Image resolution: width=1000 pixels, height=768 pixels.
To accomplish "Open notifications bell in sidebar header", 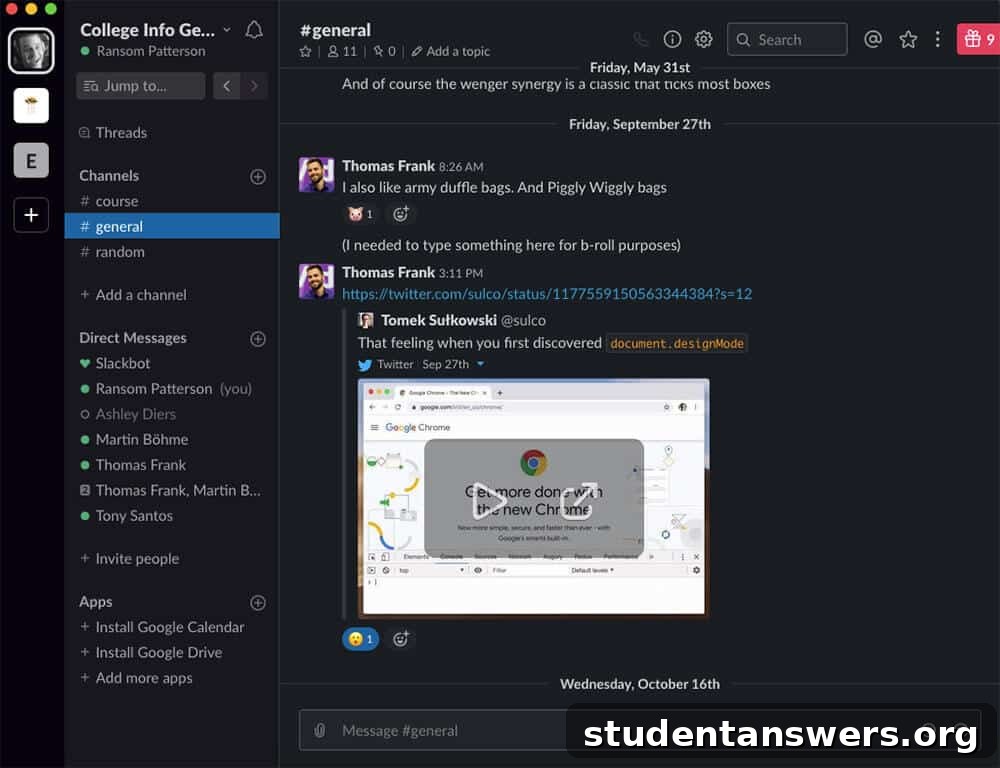I will coord(254,30).
